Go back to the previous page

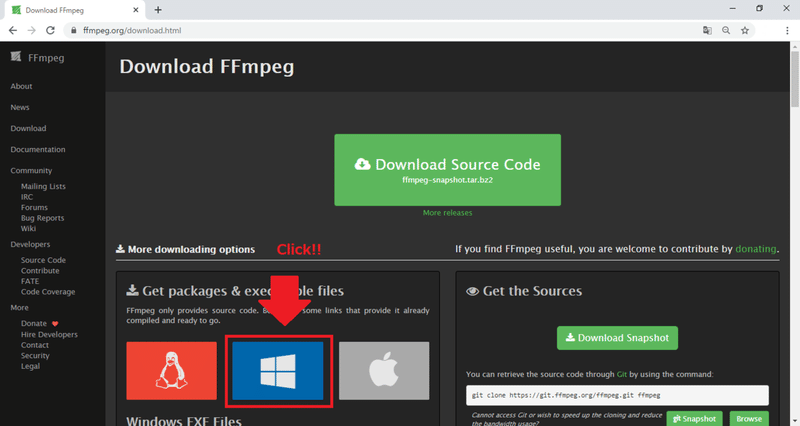click(13, 31)
